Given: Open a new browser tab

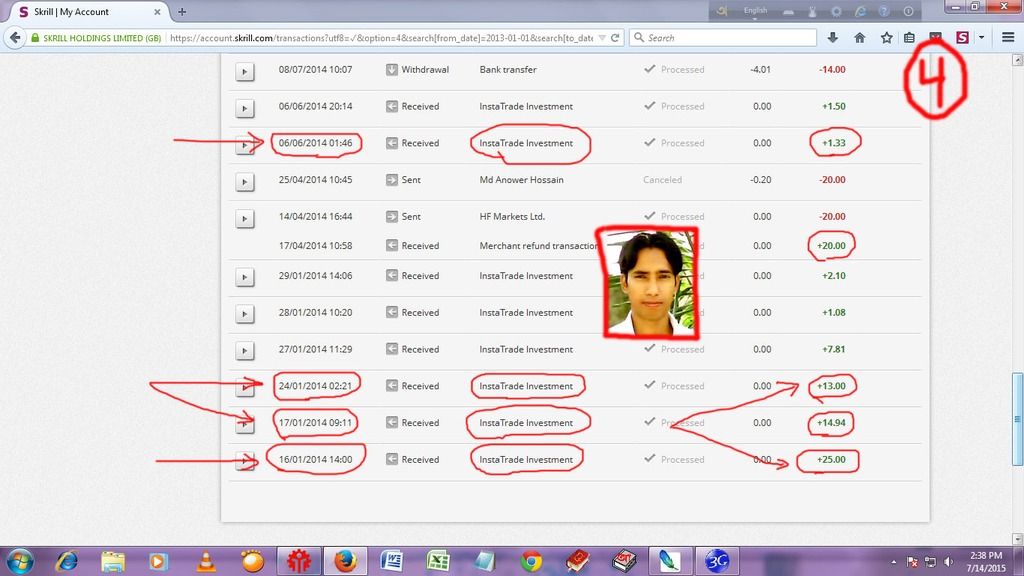Looking at the screenshot, I should [x=182, y=12].
